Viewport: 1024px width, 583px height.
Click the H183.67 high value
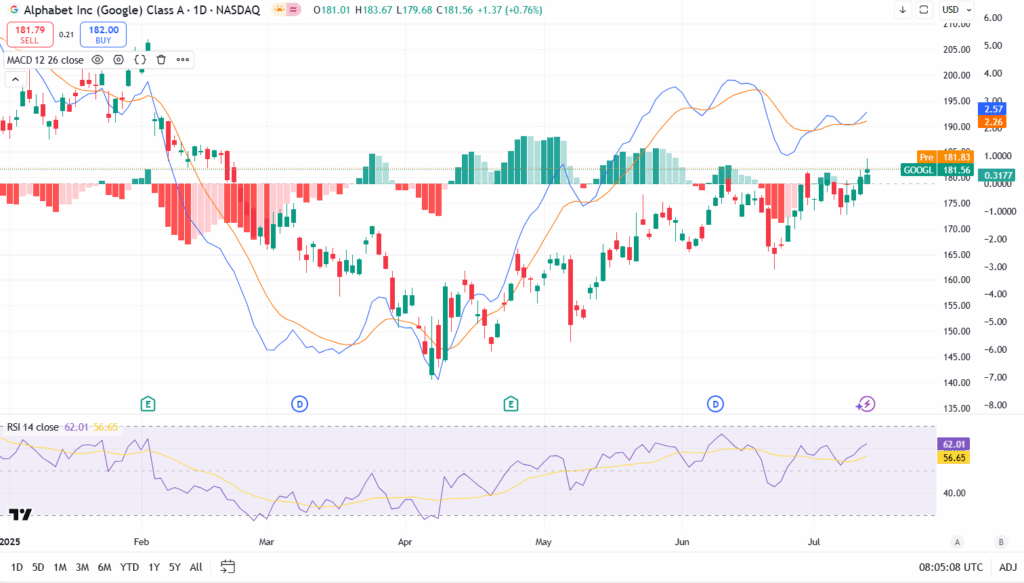tap(374, 10)
